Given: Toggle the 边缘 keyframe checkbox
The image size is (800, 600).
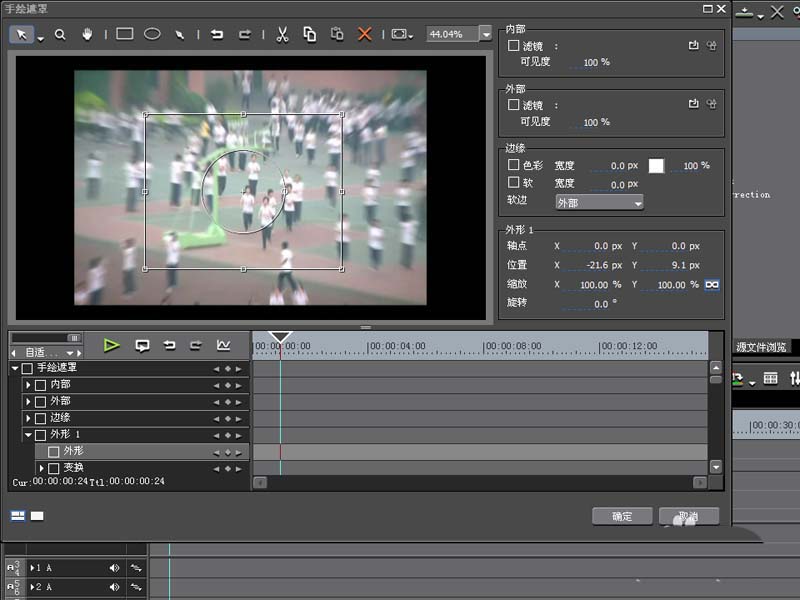Looking at the screenshot, I should (x=40, y=419).
